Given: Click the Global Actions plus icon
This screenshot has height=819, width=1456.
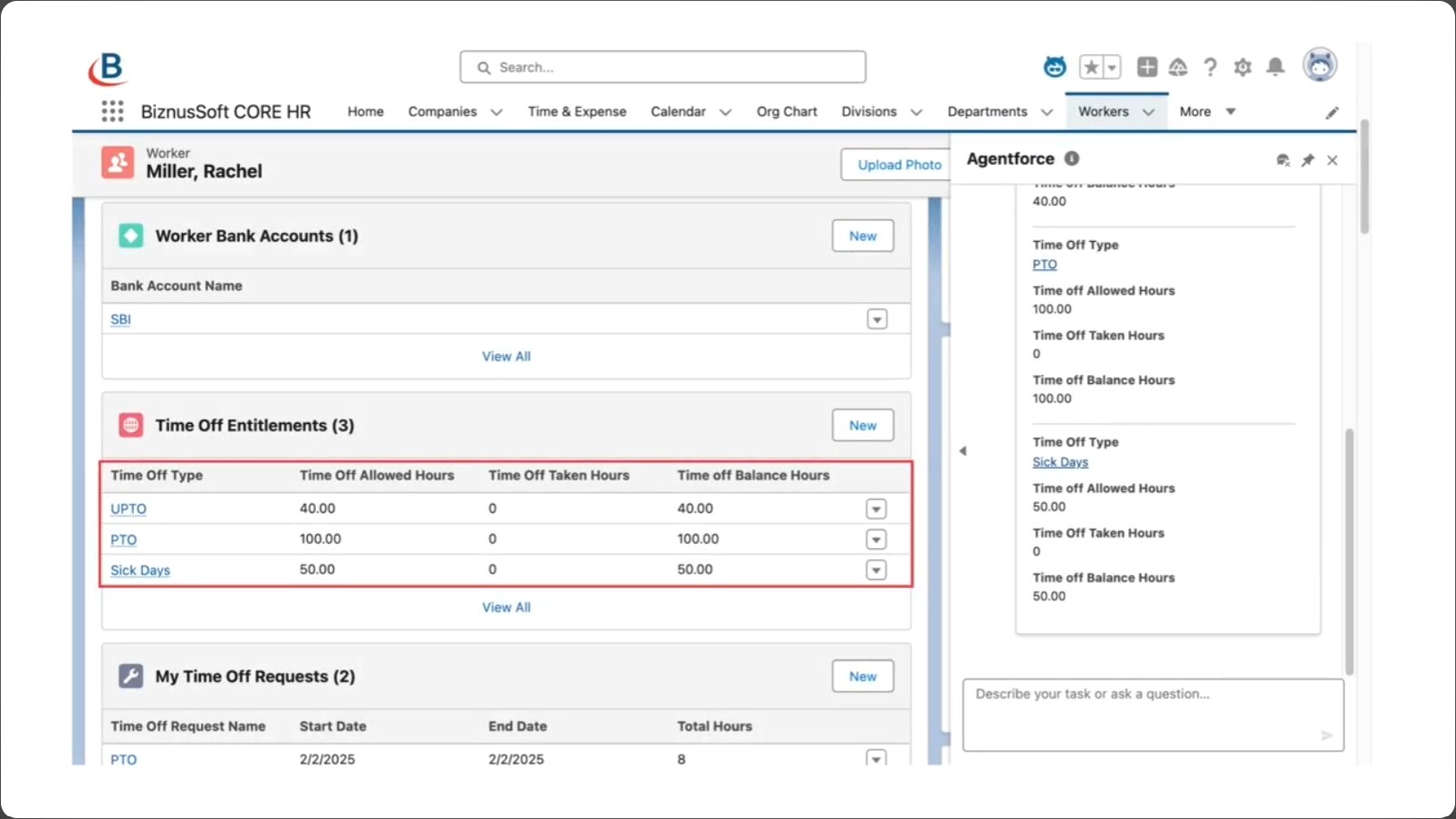Looking at the screenshot, I should click(x=1147, y=67).
